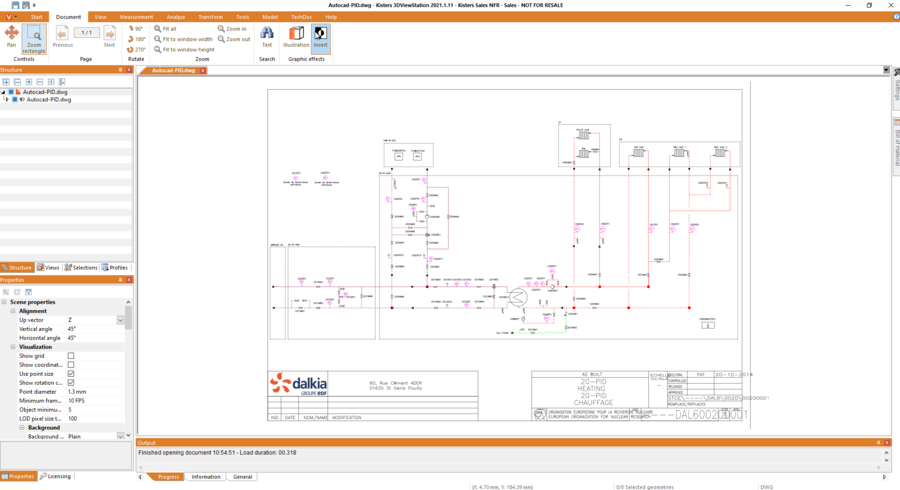Open the Text search binoculars

click(x=267, y=36)
